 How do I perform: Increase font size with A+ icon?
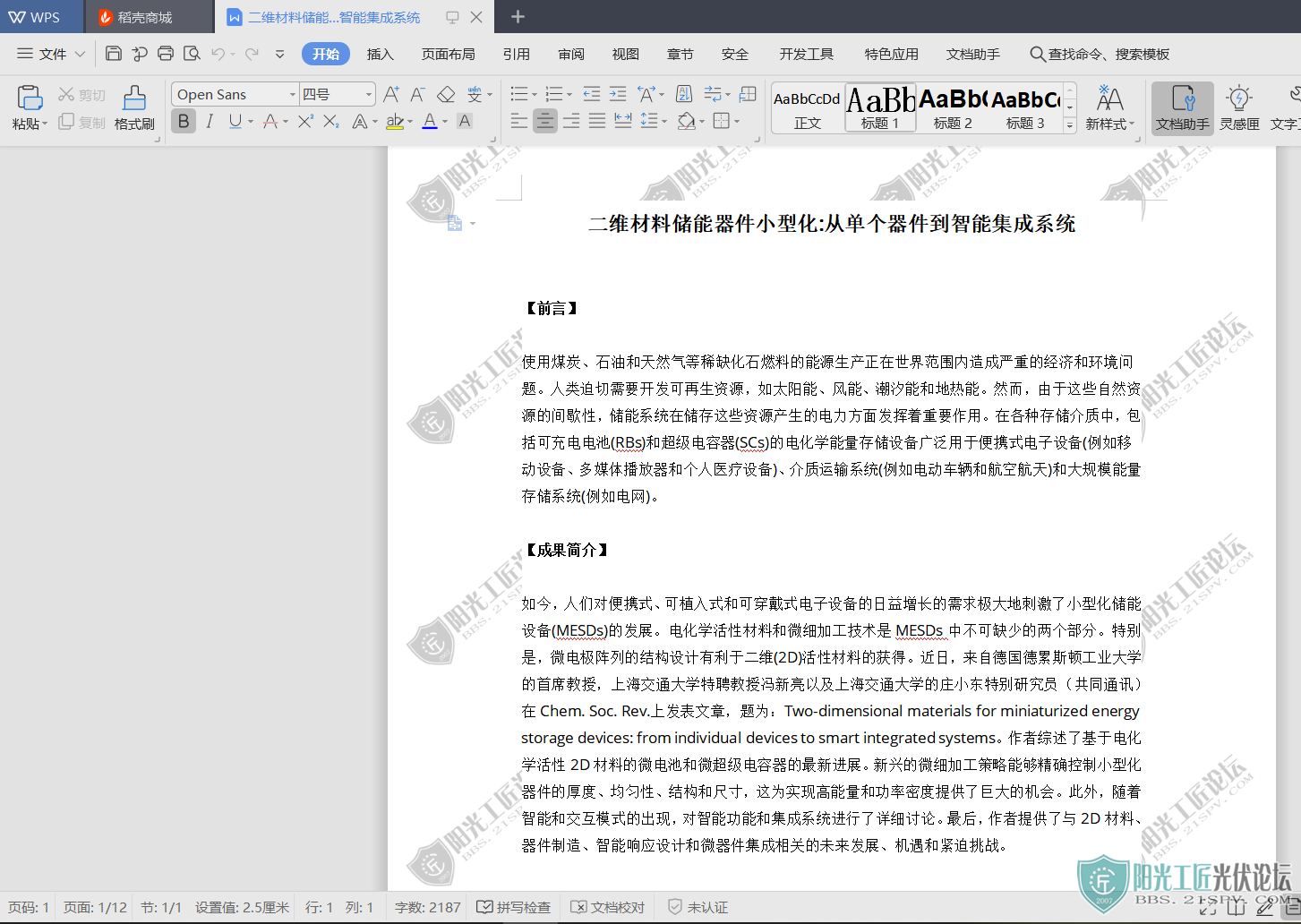click(391, 94)
